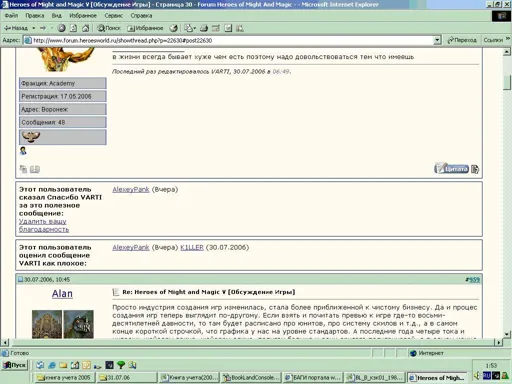Open K1LLER user profile link
The height and width of the screenshot is (384, 512).
coord(192,247)
